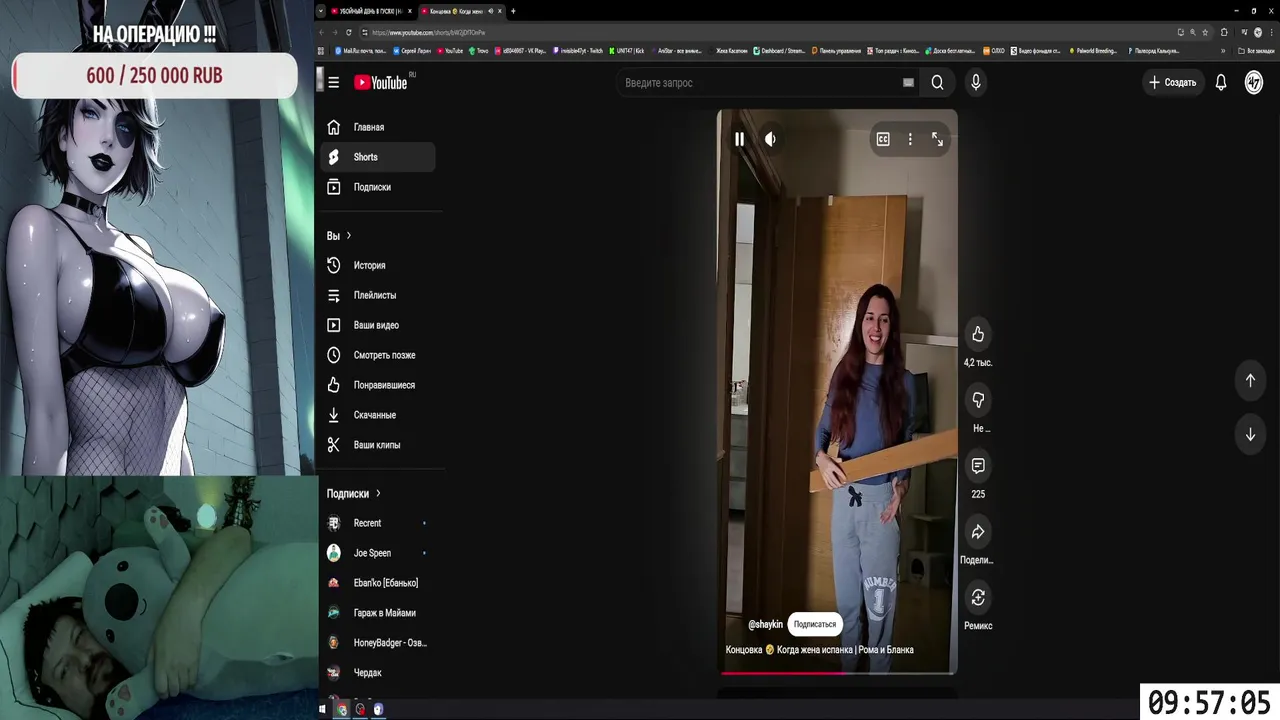Open the HoneyBadger subscription channel
The width and height of the screenshot is (1280, 720).
[x=380, y=643]
